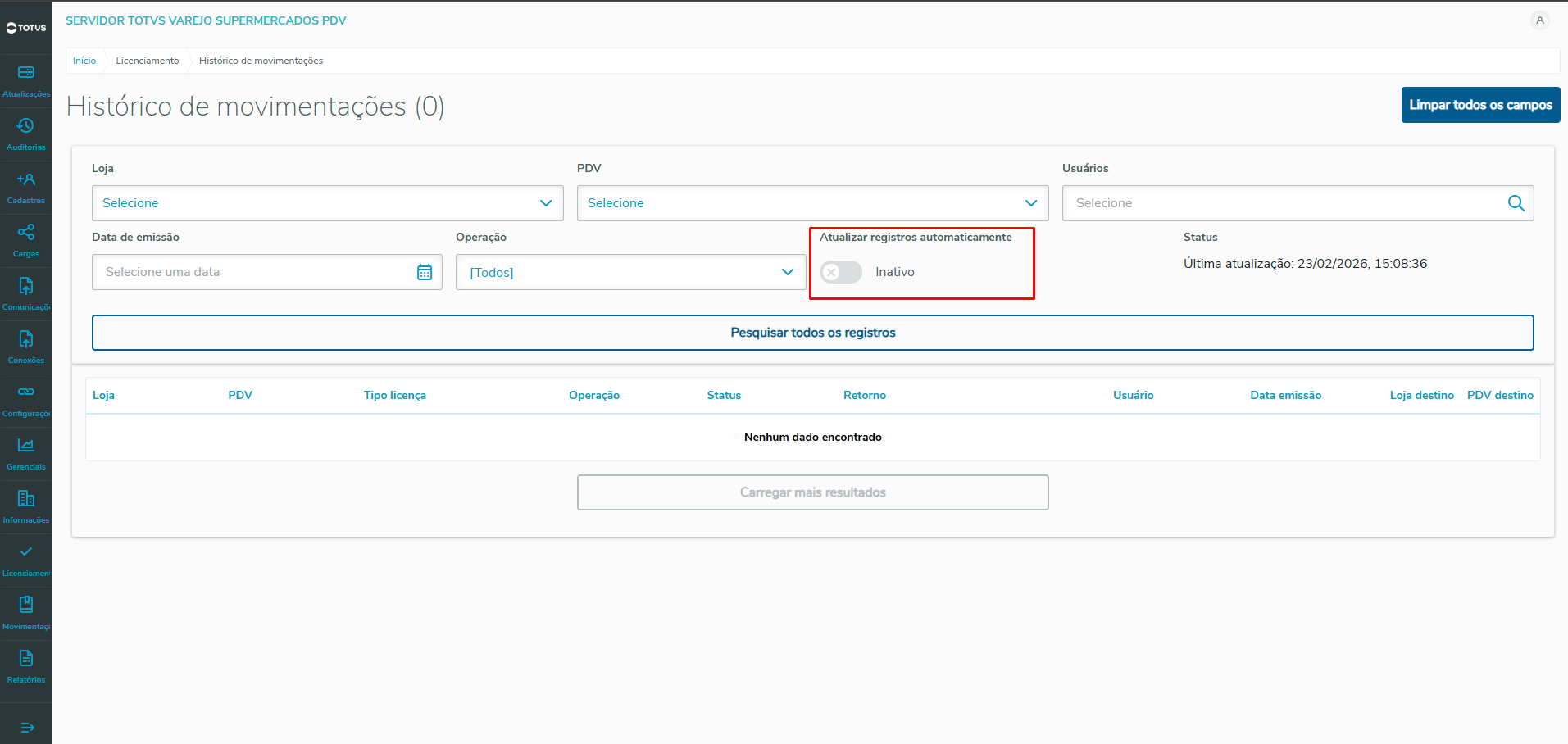Sort by Data emissão column header
The height and width of the screenshot is (744, 1568).
[x=1286, y=395]
